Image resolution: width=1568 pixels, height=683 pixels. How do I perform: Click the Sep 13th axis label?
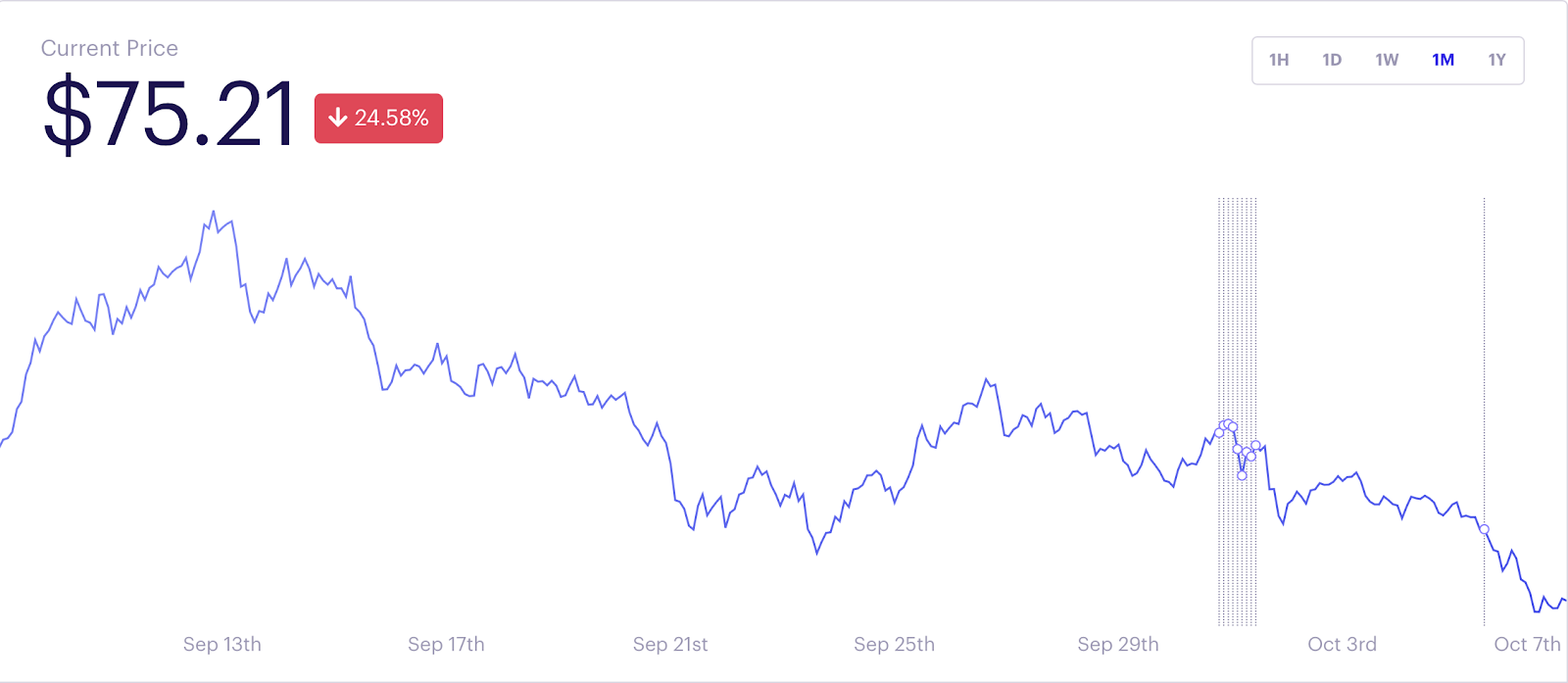[x=222, y=644]
